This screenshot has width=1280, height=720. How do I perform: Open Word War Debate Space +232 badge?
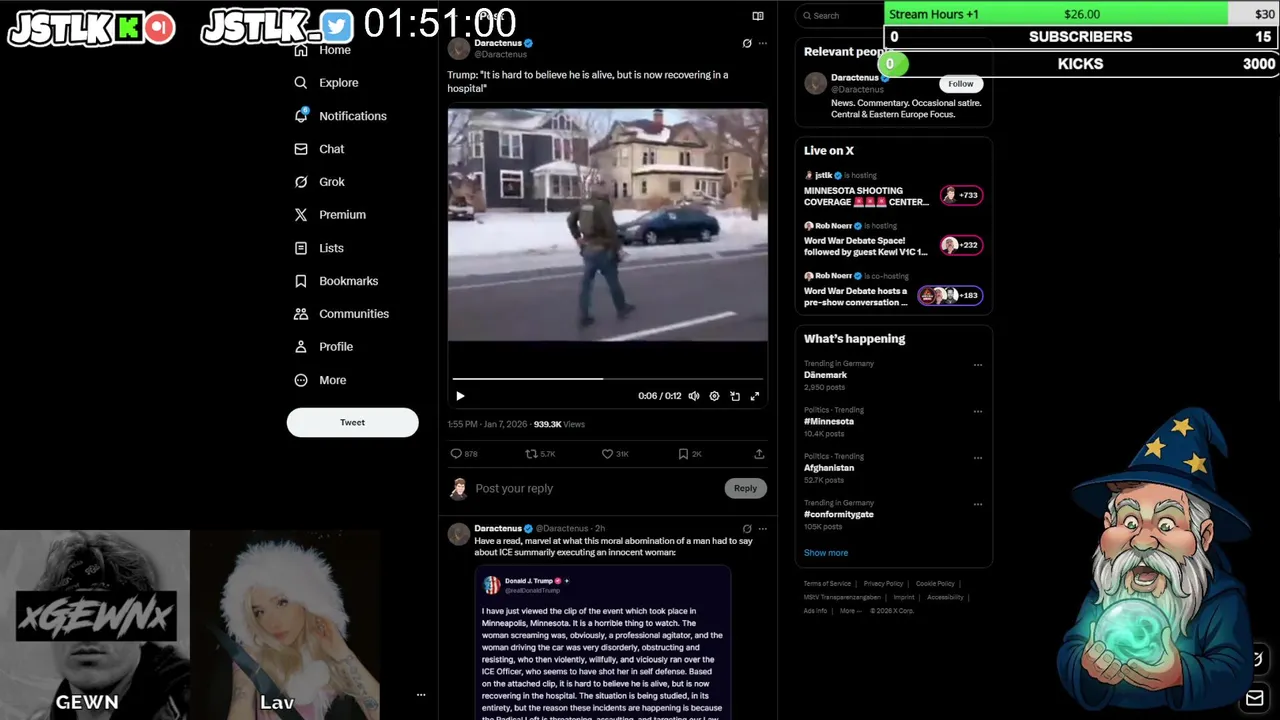pyautogui.click(x=961, y=245)
